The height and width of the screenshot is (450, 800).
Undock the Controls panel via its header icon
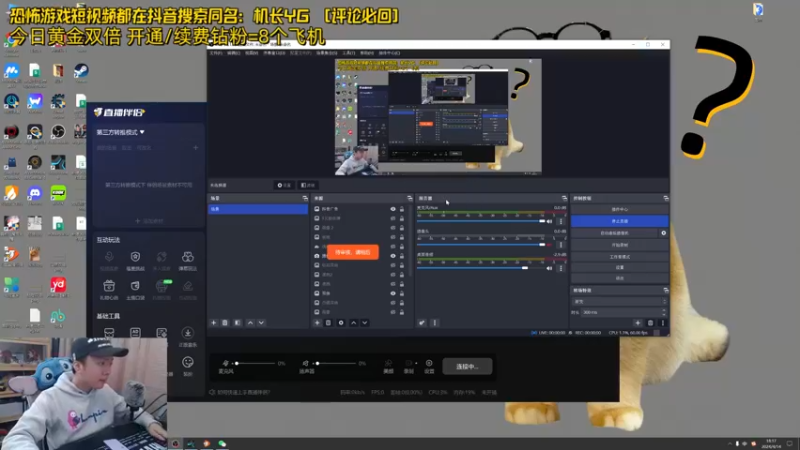[x=665, y=198]
